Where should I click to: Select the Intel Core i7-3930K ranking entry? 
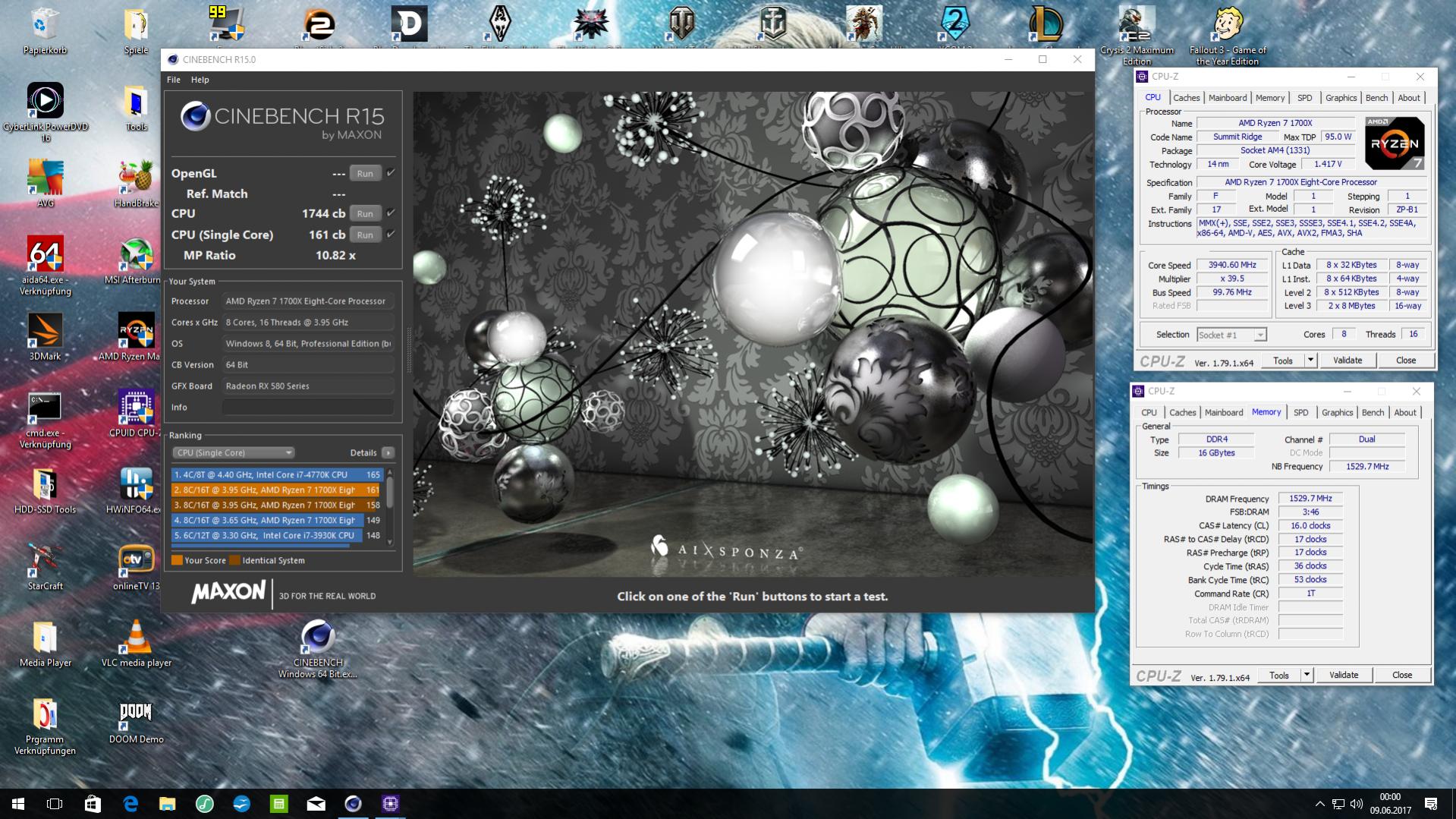[x=277, y=535]
